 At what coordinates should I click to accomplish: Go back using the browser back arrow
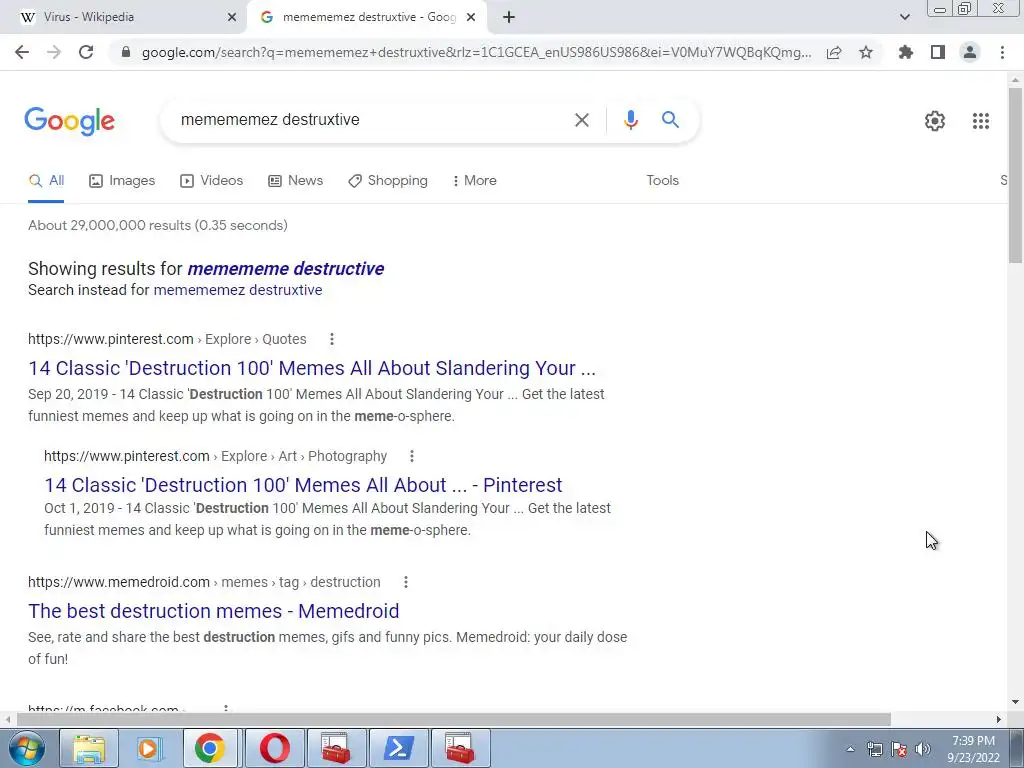(x=22, y=52)
